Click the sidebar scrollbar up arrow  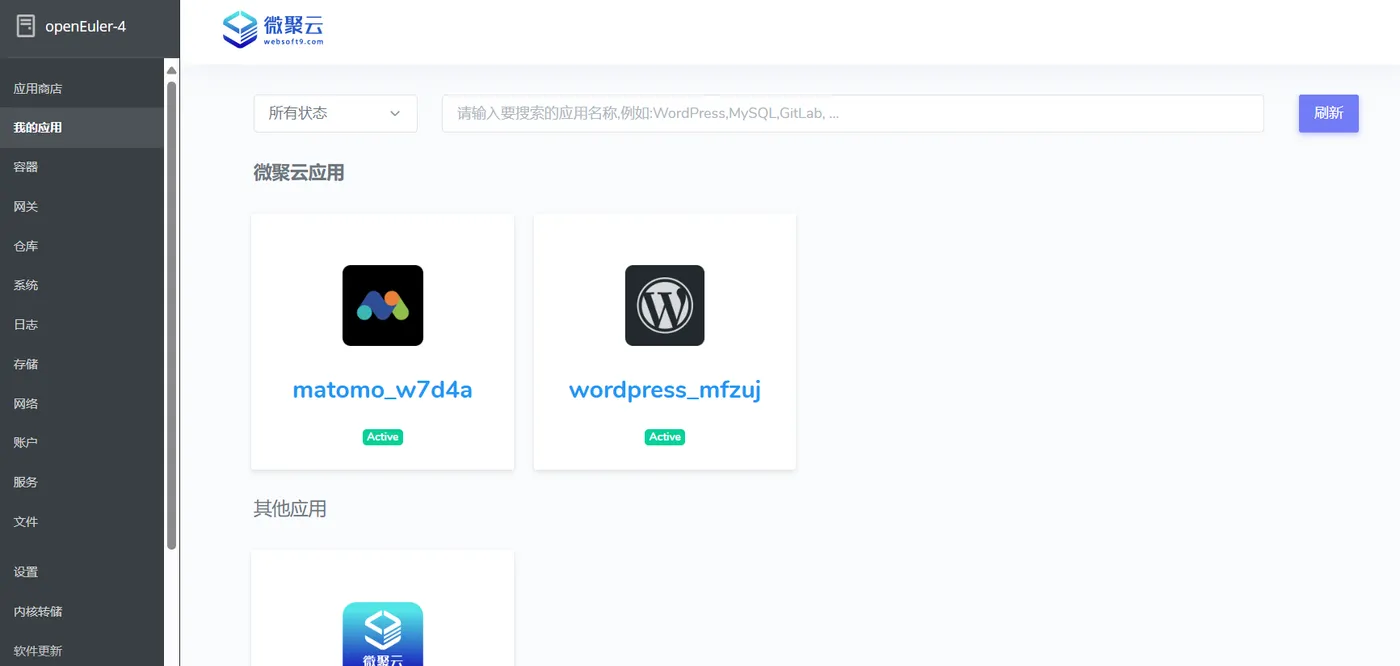pyautogui.click(x=172, y=70)
